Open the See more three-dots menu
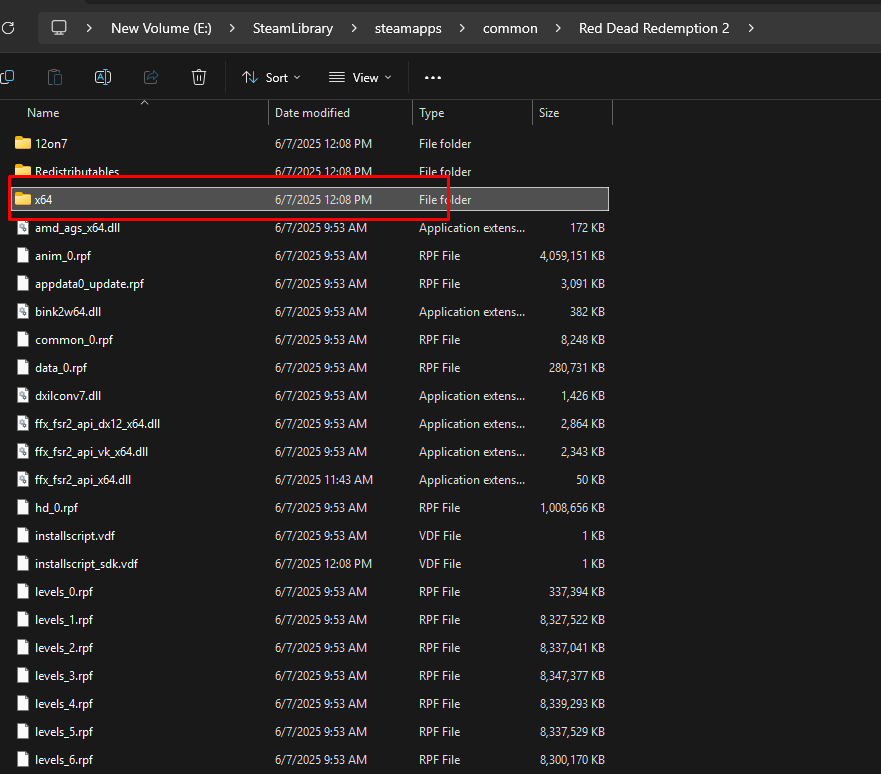The height and width of the screenshot is (774, 881). [433, 78]
